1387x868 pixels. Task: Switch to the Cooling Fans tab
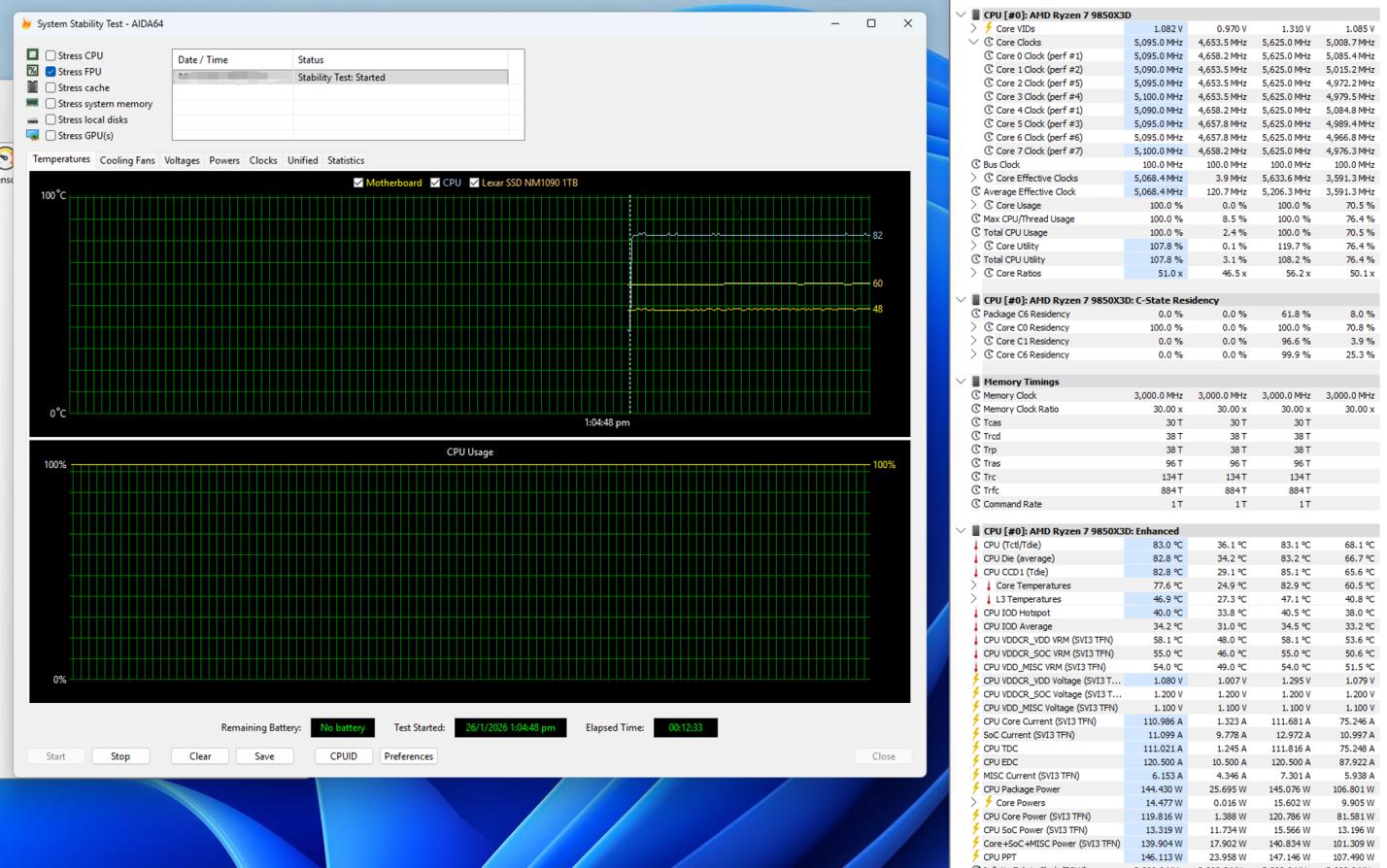coord(127,160)
